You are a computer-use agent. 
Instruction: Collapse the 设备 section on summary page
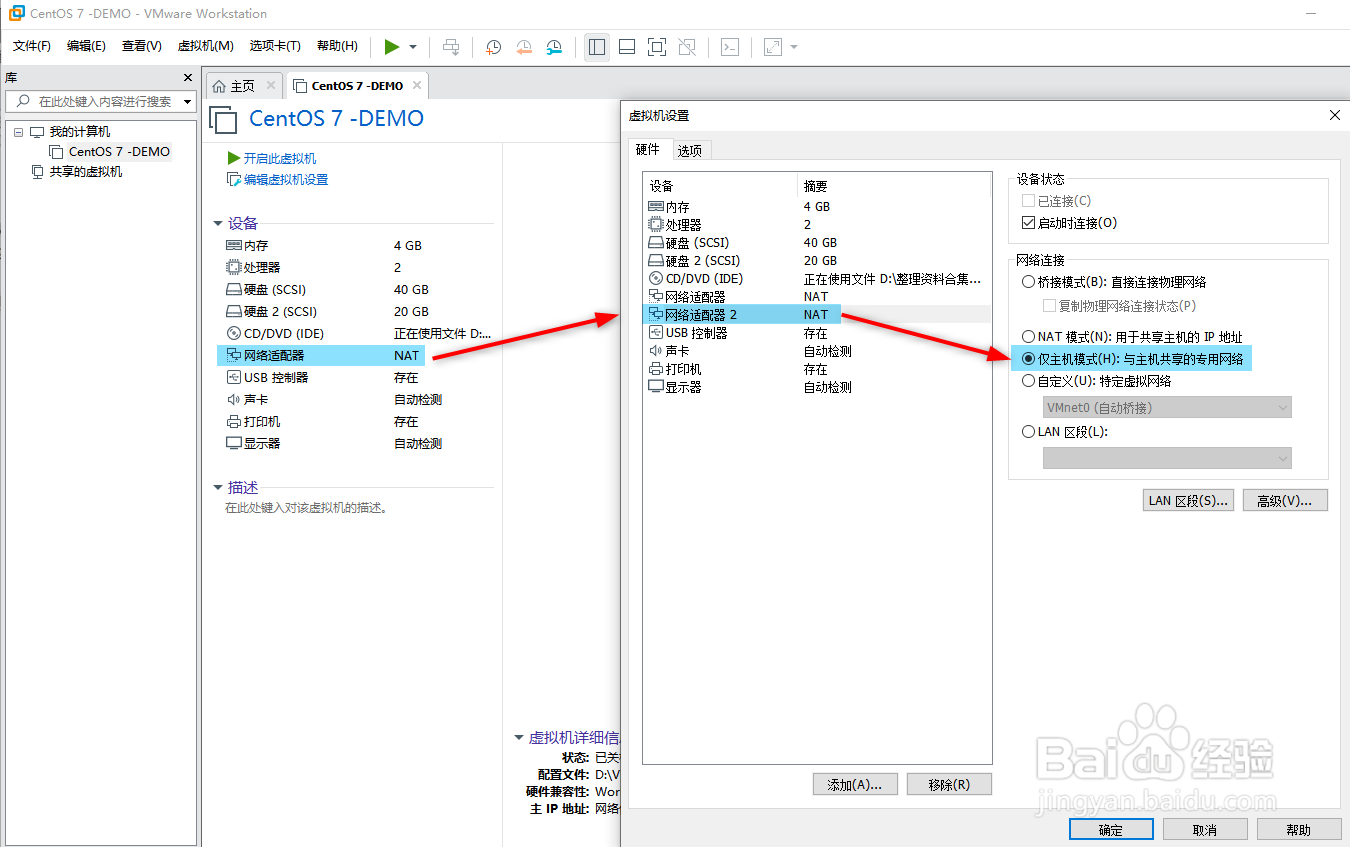[218, 224]
